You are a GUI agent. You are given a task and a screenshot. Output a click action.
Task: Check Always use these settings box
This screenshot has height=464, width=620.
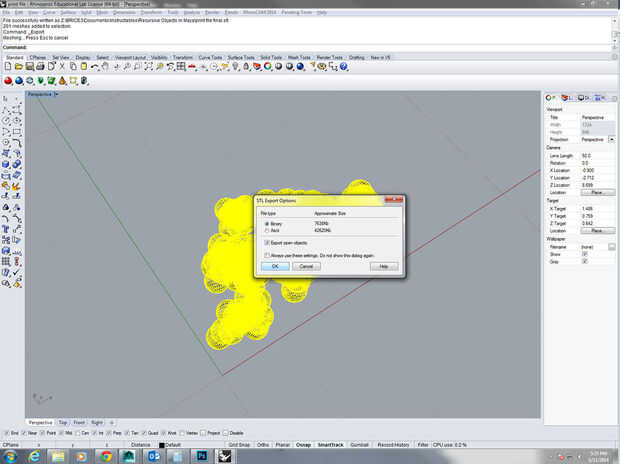click(x=267, y=256)
